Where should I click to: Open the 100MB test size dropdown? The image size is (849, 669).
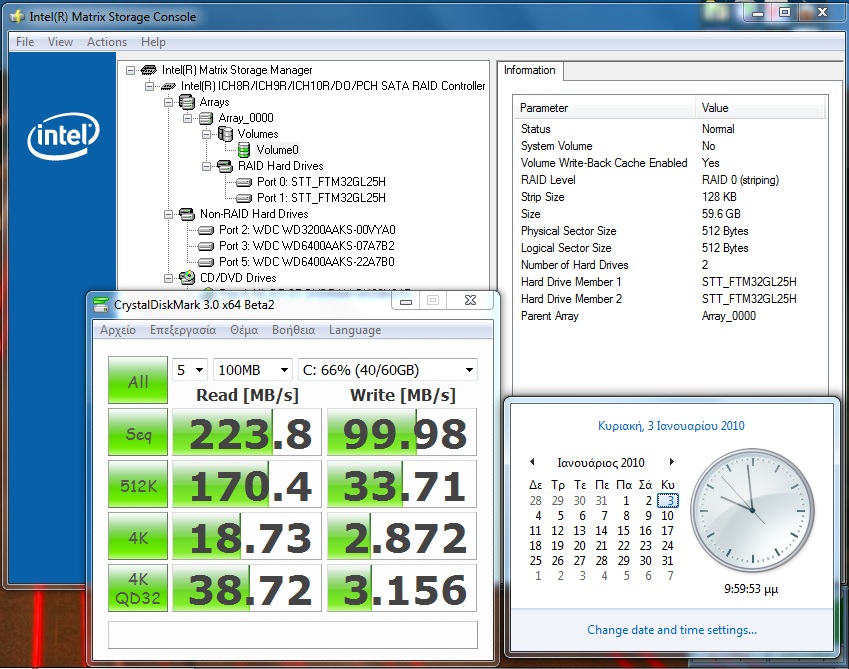253,370
